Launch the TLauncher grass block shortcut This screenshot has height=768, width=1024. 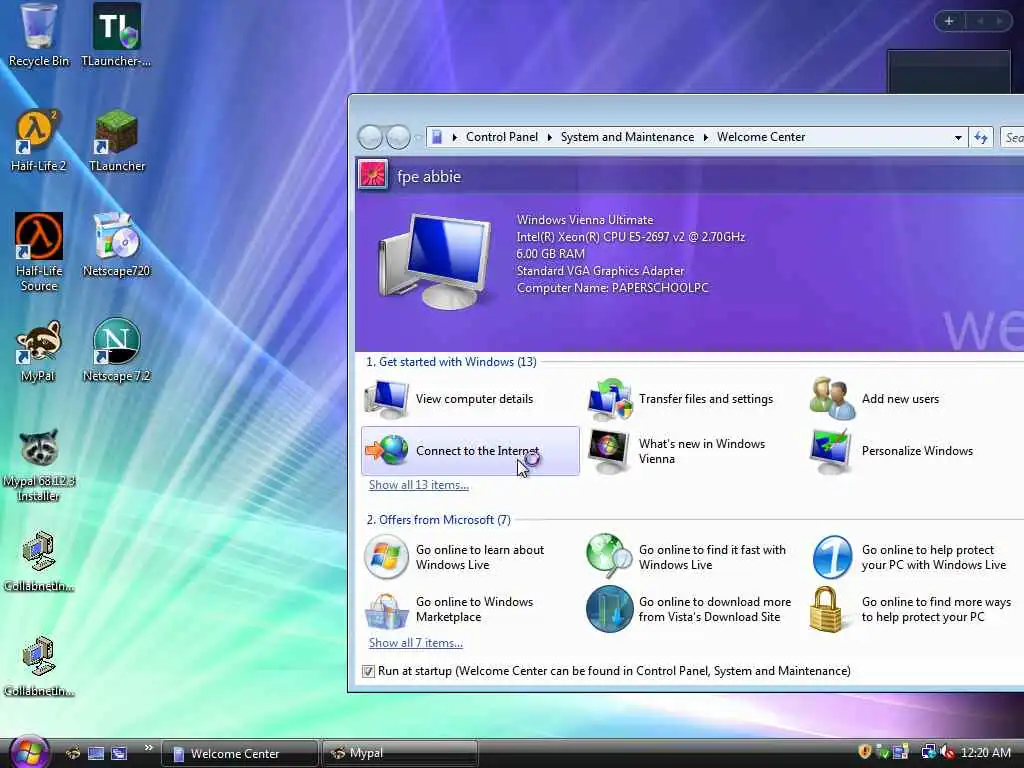tap(116, 140)
